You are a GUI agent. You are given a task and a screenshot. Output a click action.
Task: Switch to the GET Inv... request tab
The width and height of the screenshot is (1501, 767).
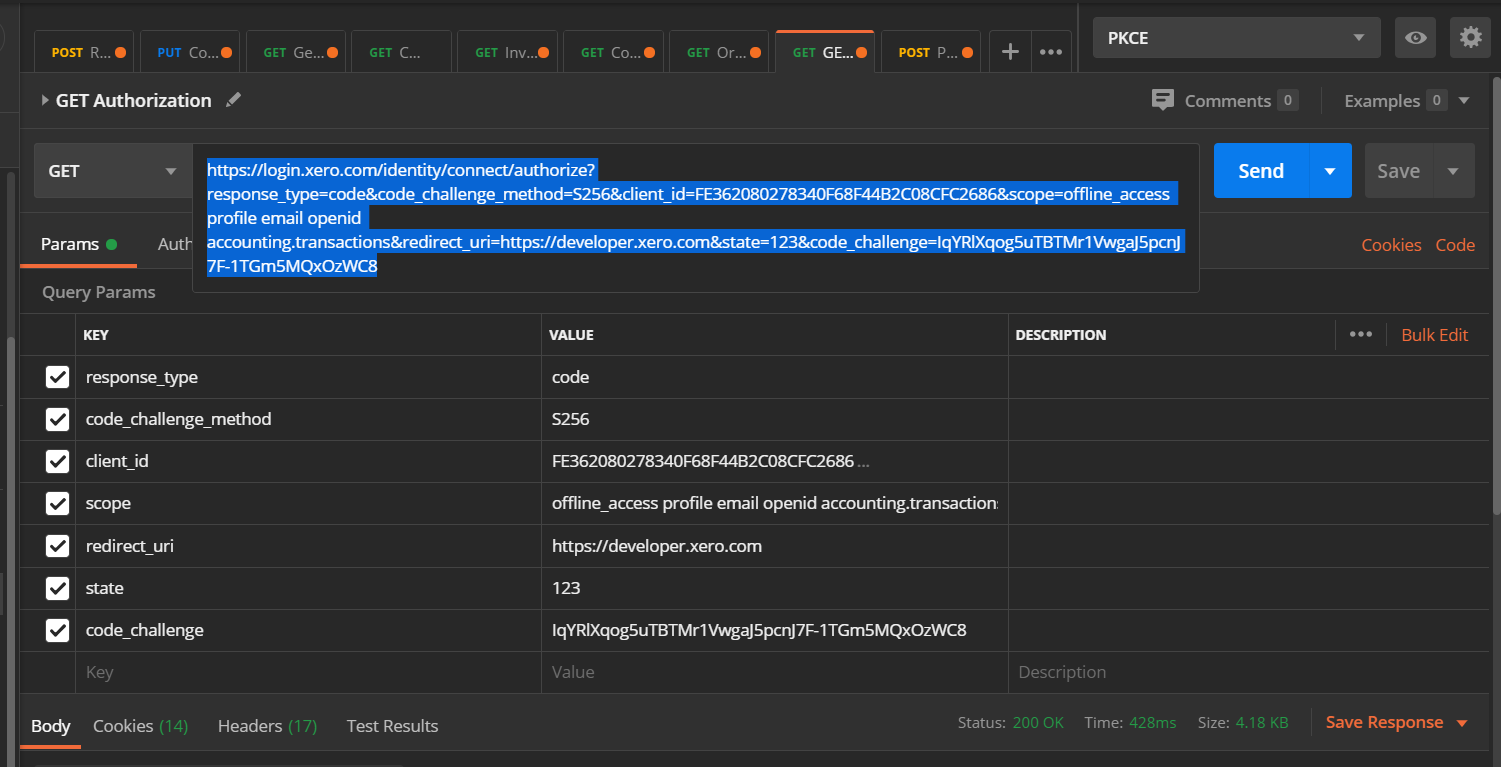point(506,52)
